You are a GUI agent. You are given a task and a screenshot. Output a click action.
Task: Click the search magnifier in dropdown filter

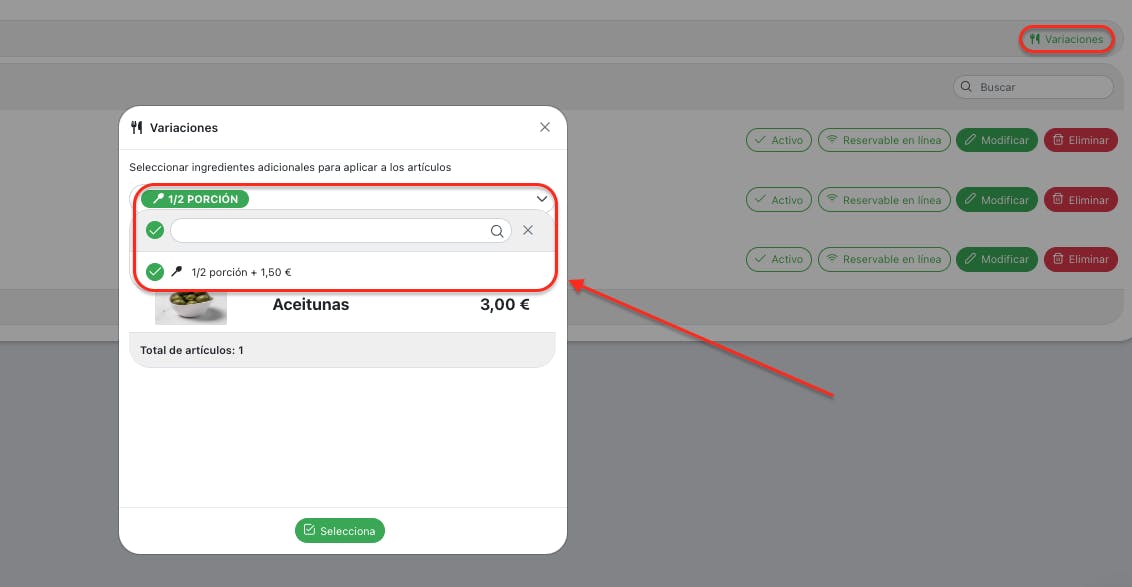497,231
